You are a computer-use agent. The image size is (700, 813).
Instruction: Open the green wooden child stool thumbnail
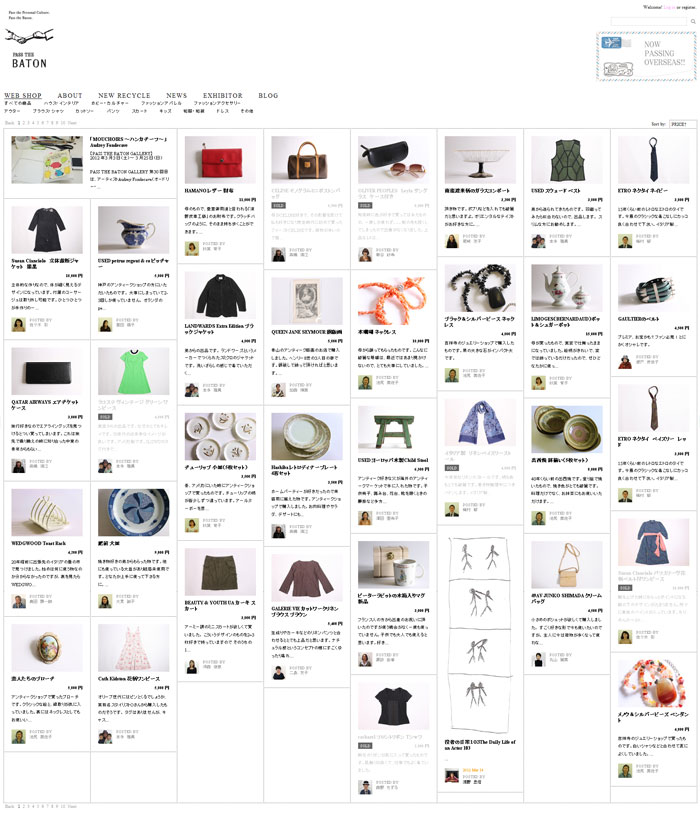(x=394, y=429)
